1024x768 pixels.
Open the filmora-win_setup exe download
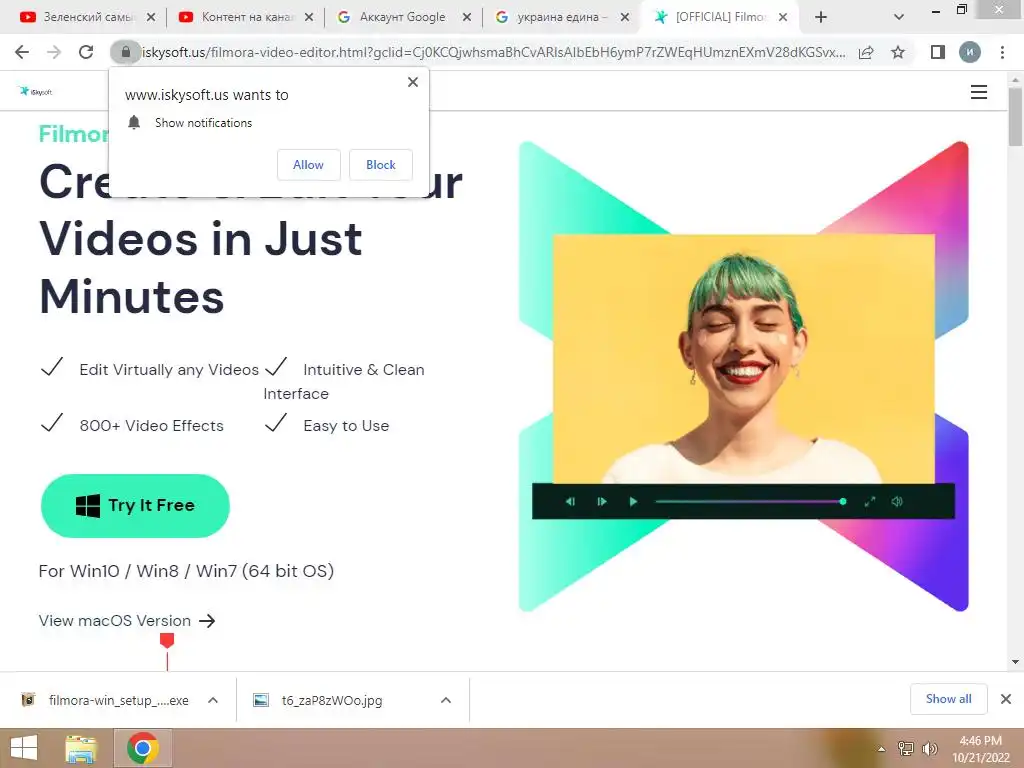(x=108, y=700)
